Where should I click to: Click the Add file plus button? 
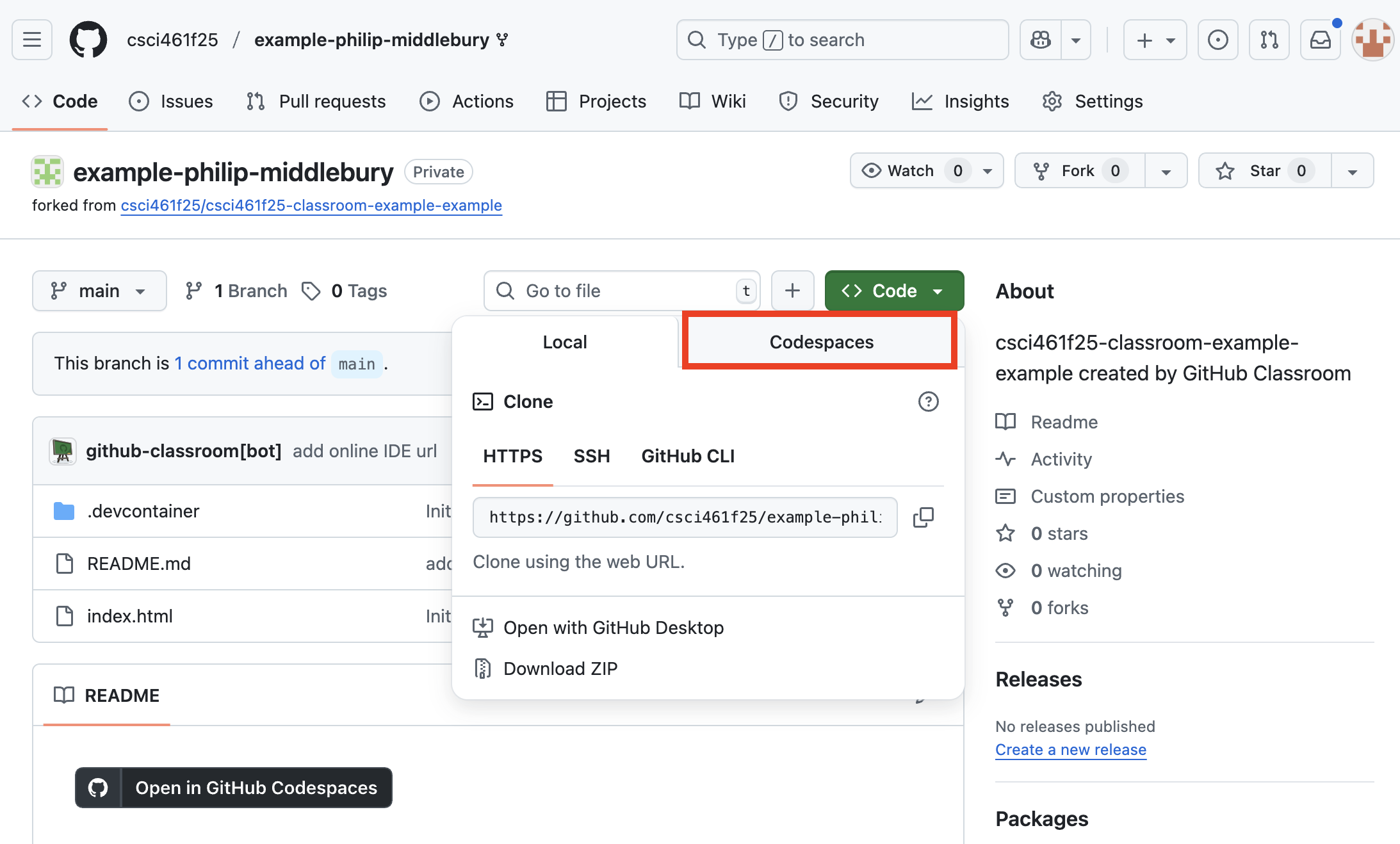click(x=792, y=291)
